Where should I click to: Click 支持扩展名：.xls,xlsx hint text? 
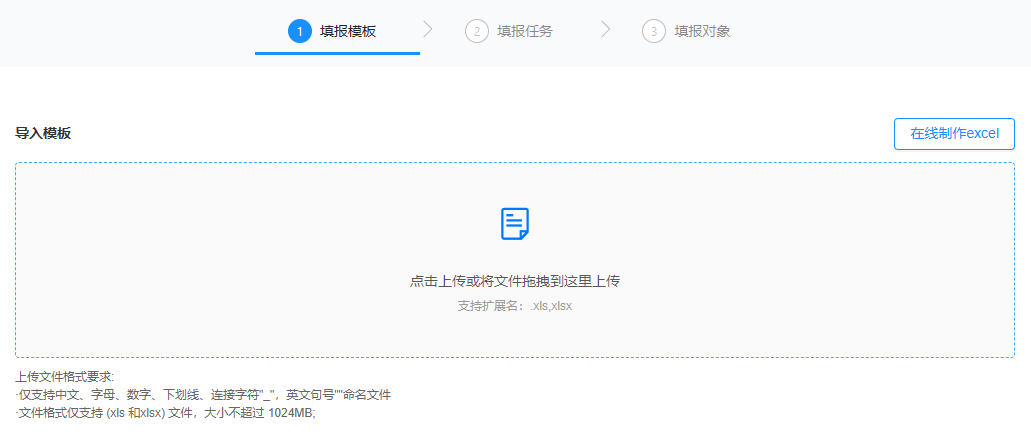tap(515, 306)
